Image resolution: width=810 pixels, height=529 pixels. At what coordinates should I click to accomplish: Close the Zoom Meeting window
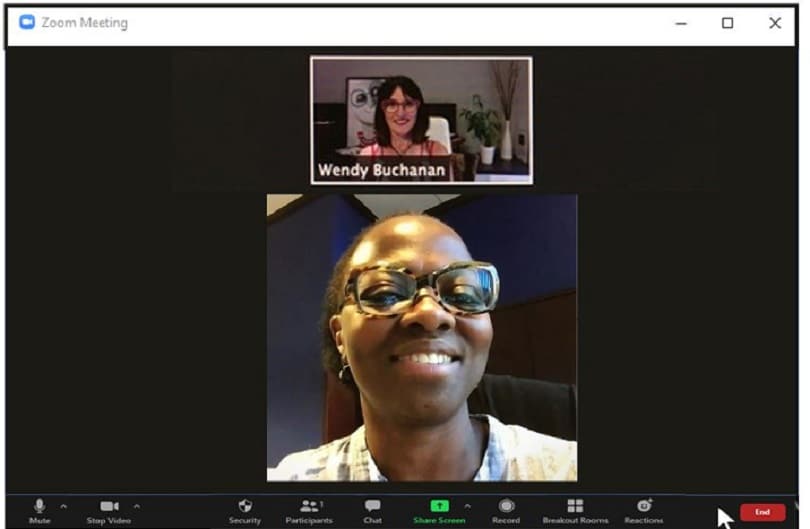775,23
